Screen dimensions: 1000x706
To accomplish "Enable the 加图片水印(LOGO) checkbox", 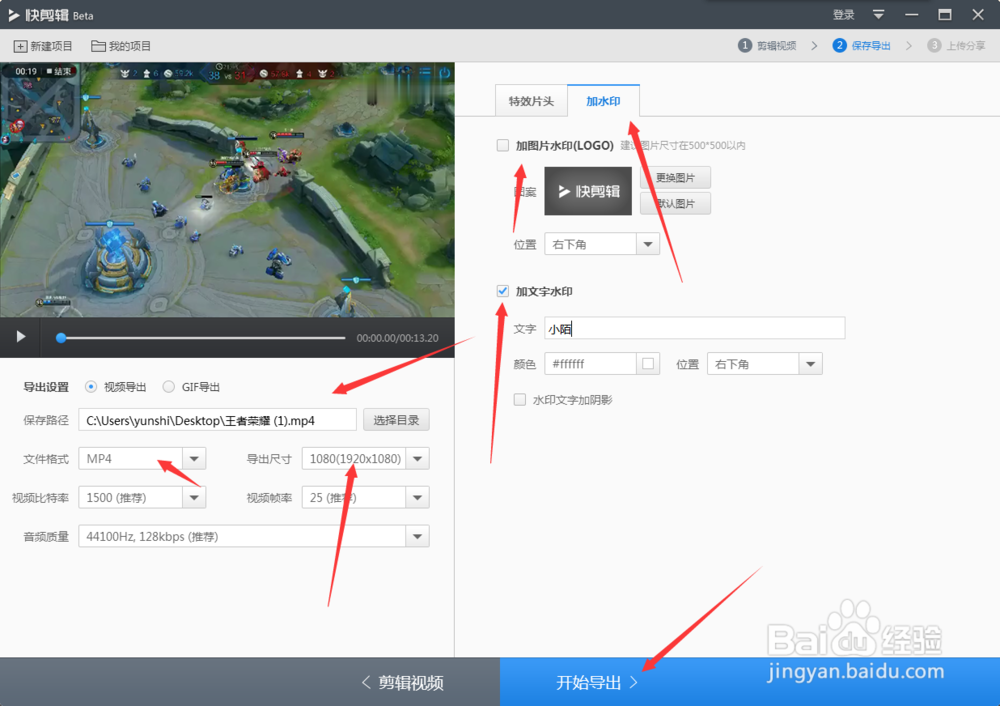I will pos(503,145).
